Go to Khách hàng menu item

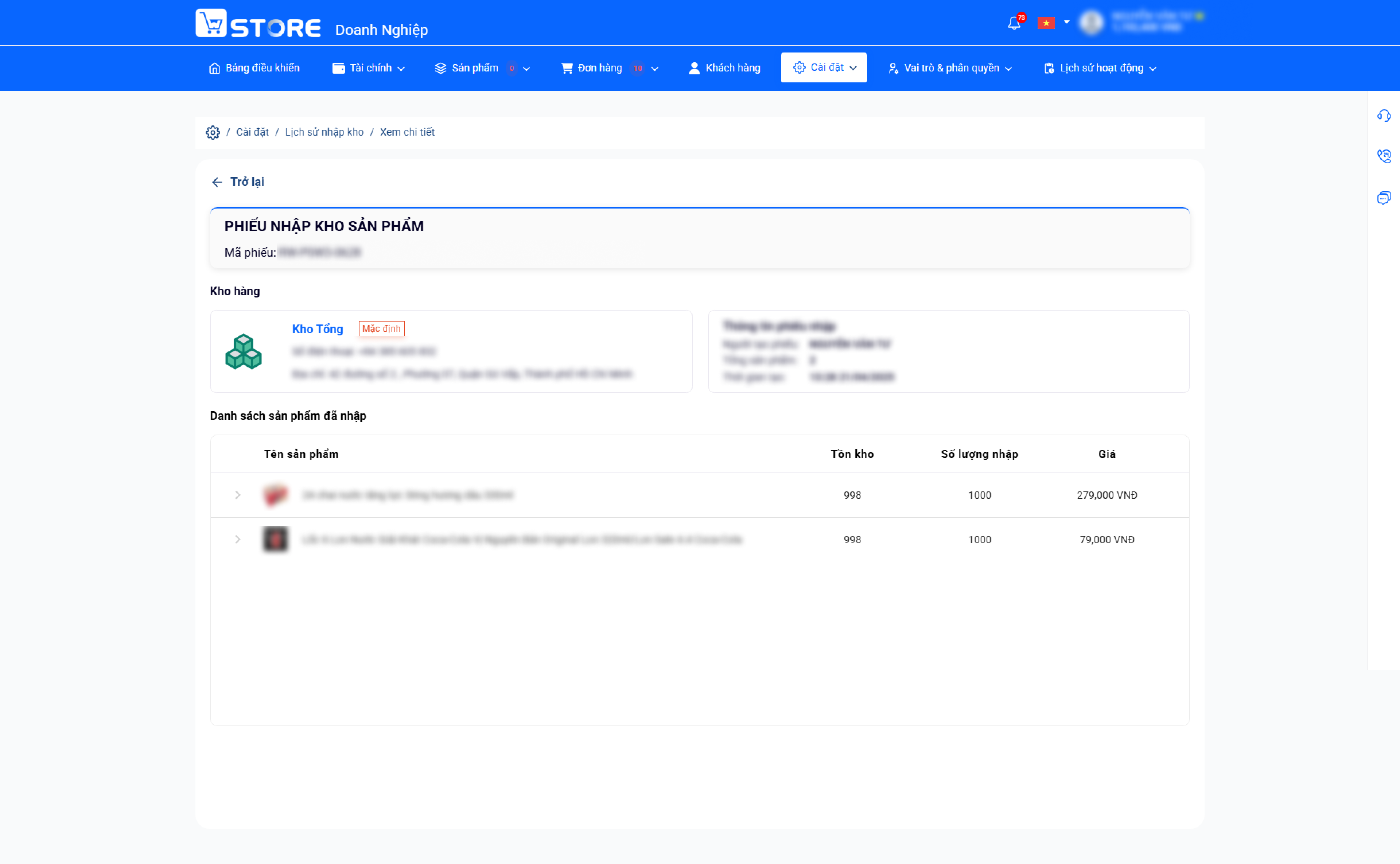click(724, 68)
